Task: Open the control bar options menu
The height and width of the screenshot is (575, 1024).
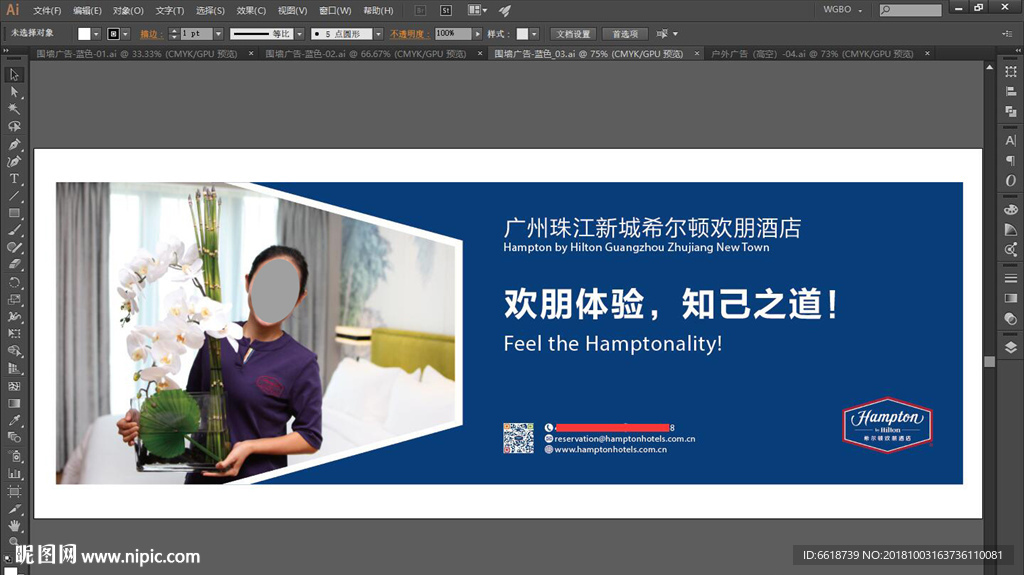Action: click(x=1006, y=33)
